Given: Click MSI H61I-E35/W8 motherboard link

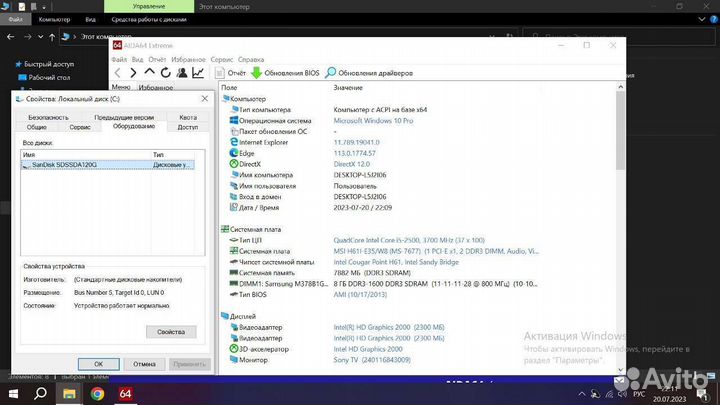Looking at the screenshot, I should click(436, 251).
